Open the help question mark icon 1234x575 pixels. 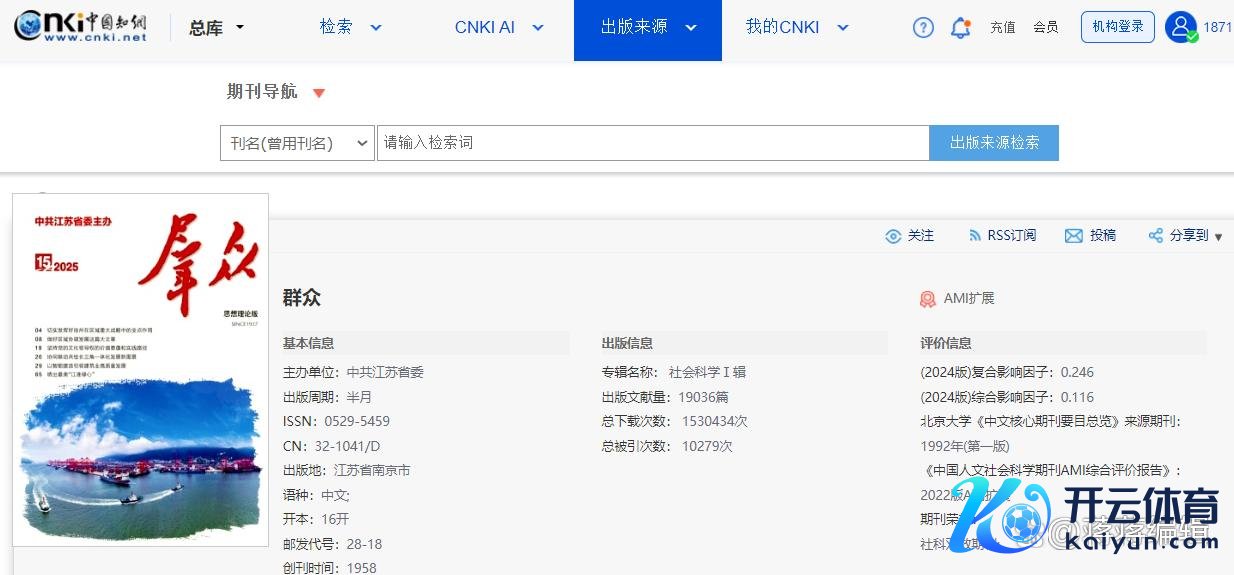pos(923,28)
